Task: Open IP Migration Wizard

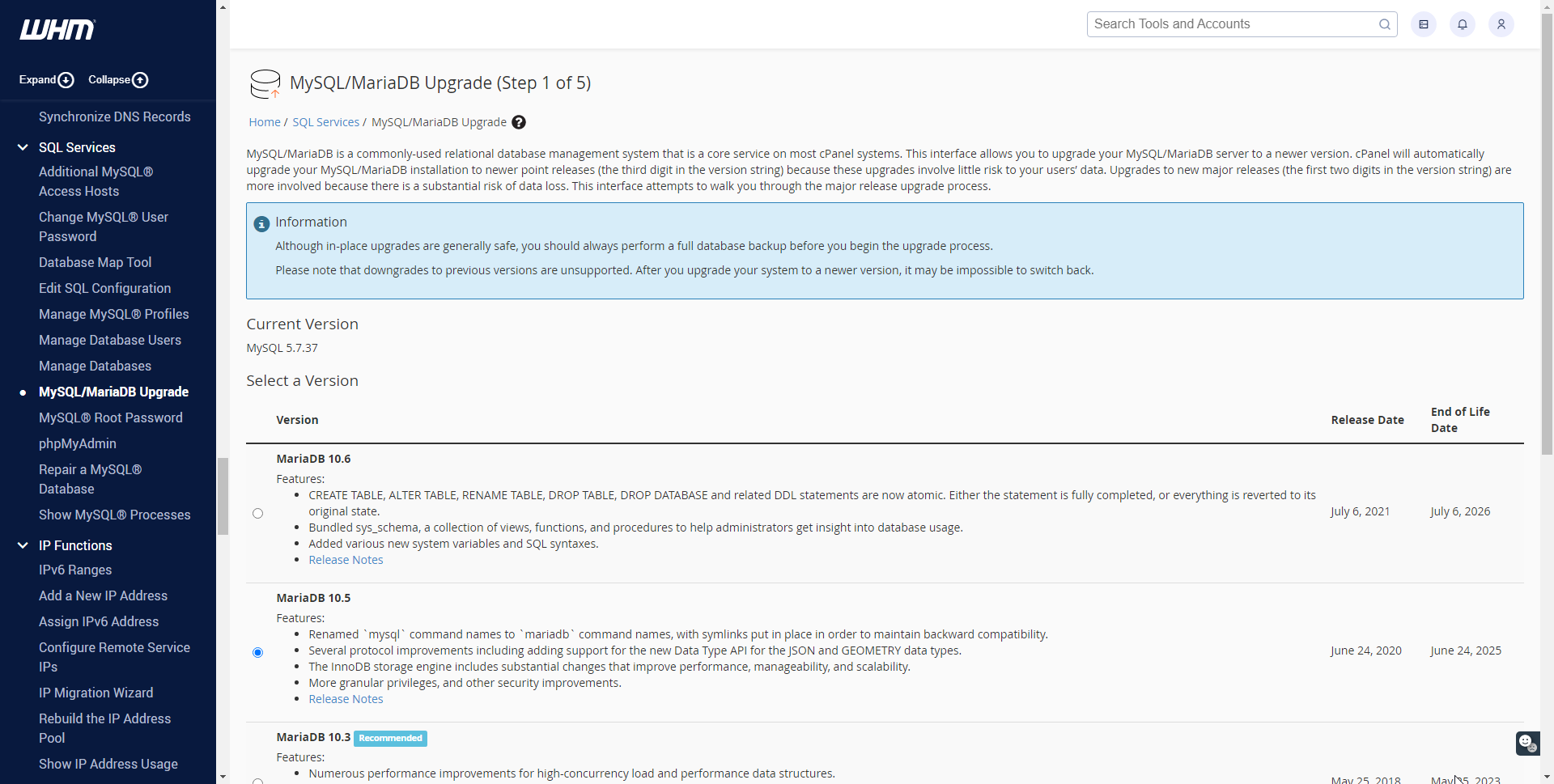Action: click(96, 693)
